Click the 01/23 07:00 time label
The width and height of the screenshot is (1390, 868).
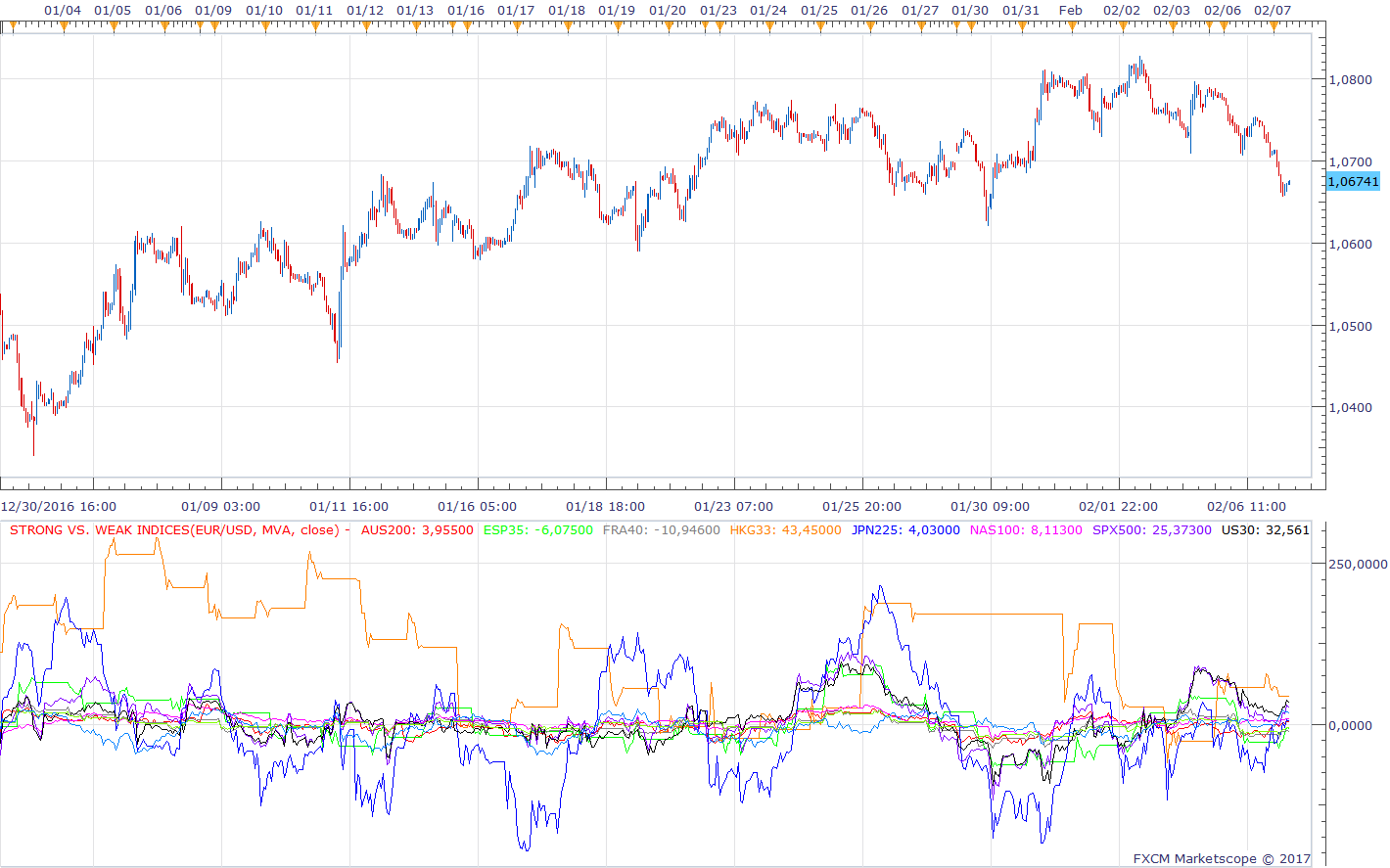(734, 506)
